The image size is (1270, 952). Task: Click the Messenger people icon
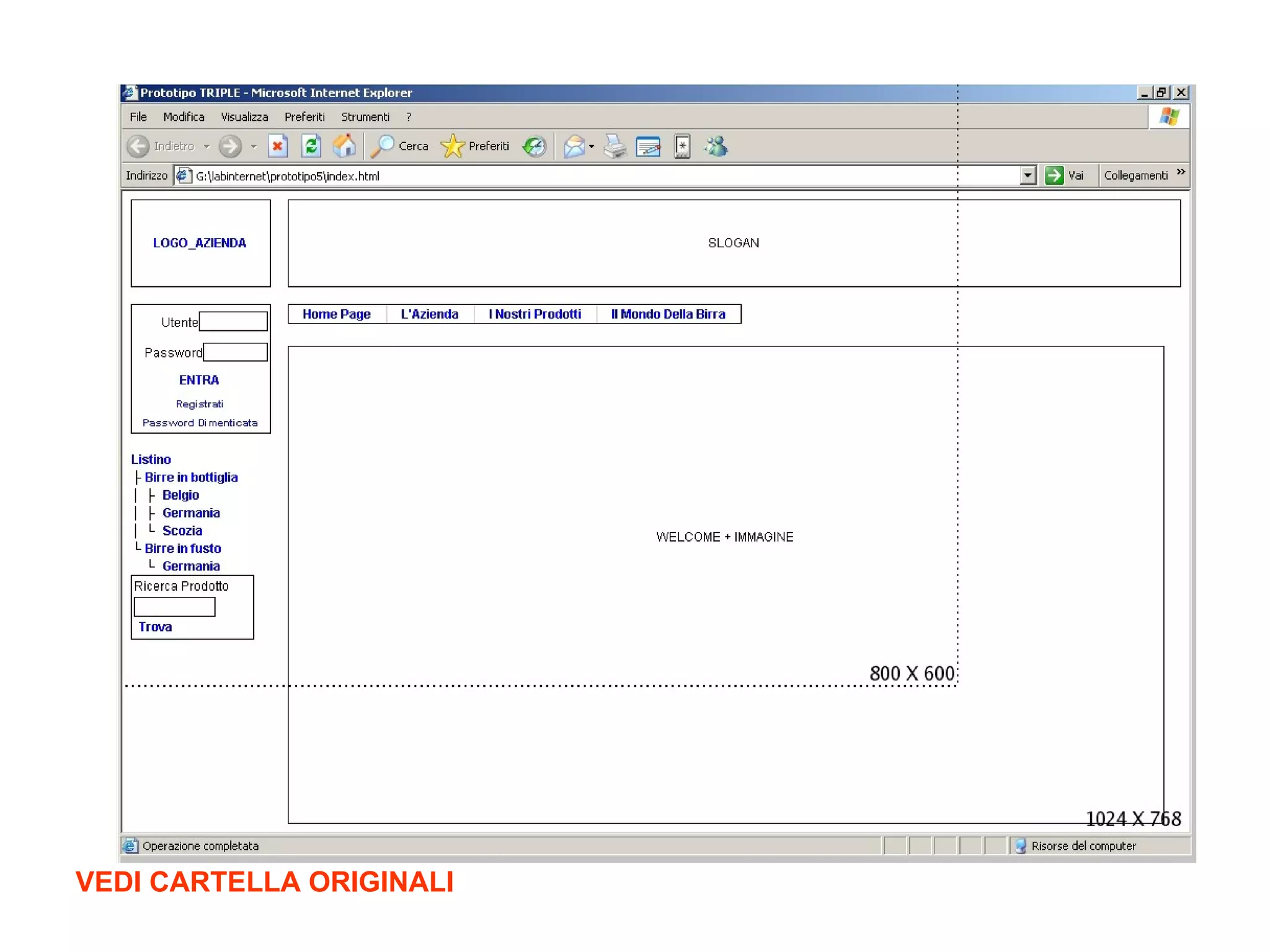click(x=716, y=146)
